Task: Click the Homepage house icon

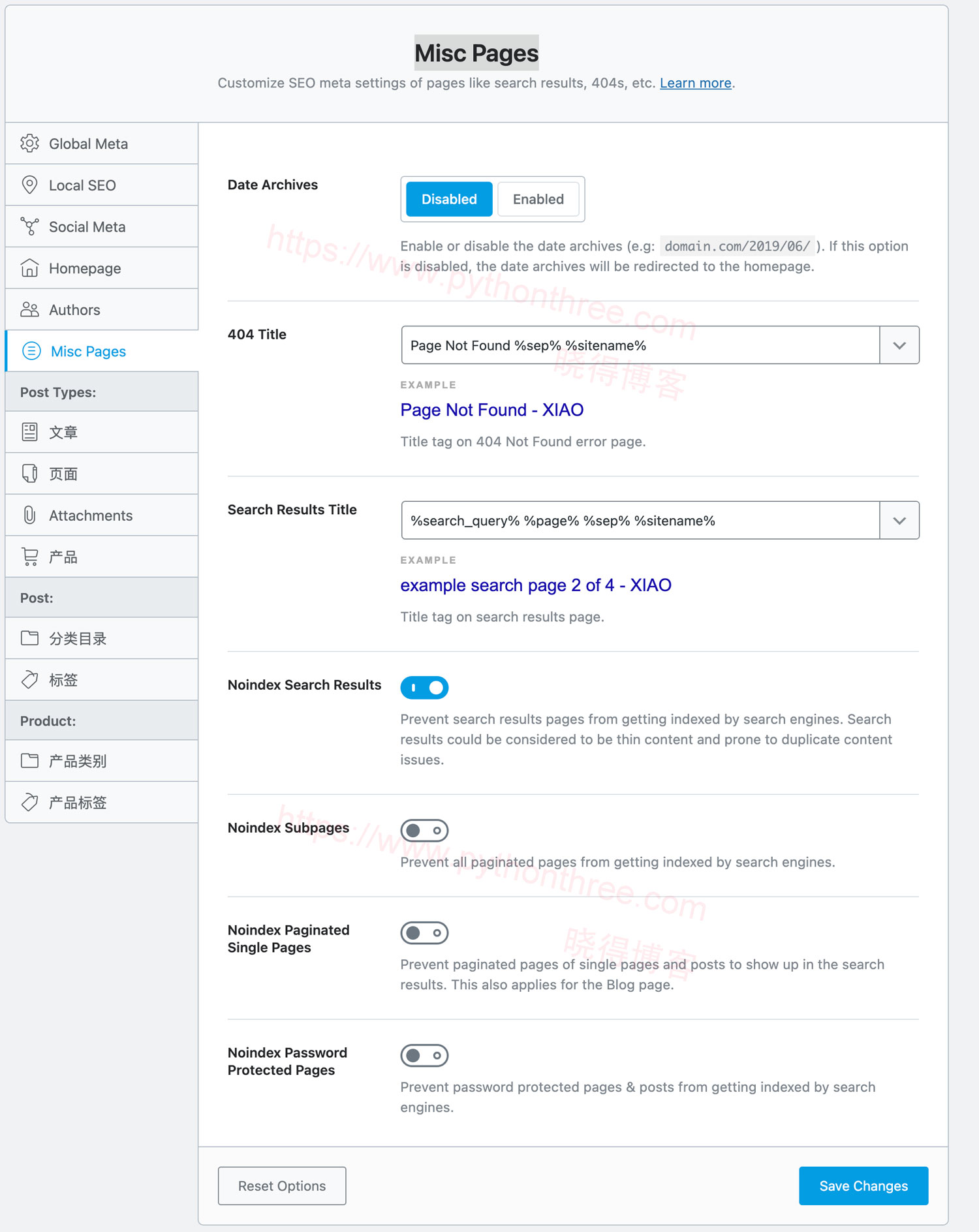Action: [x=29, y=268]
